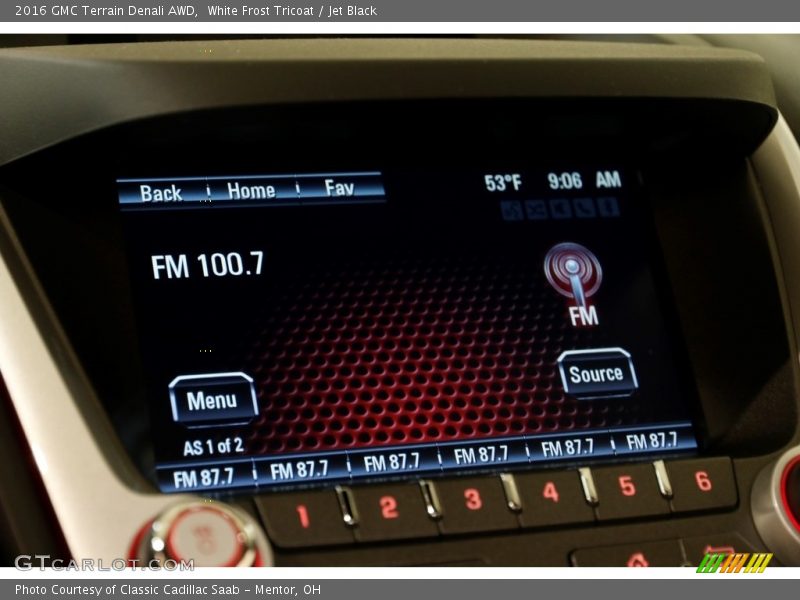Screen dimensions: 800x600
Task: Tap the 53°F temperature readout
Action: (503, 182)
